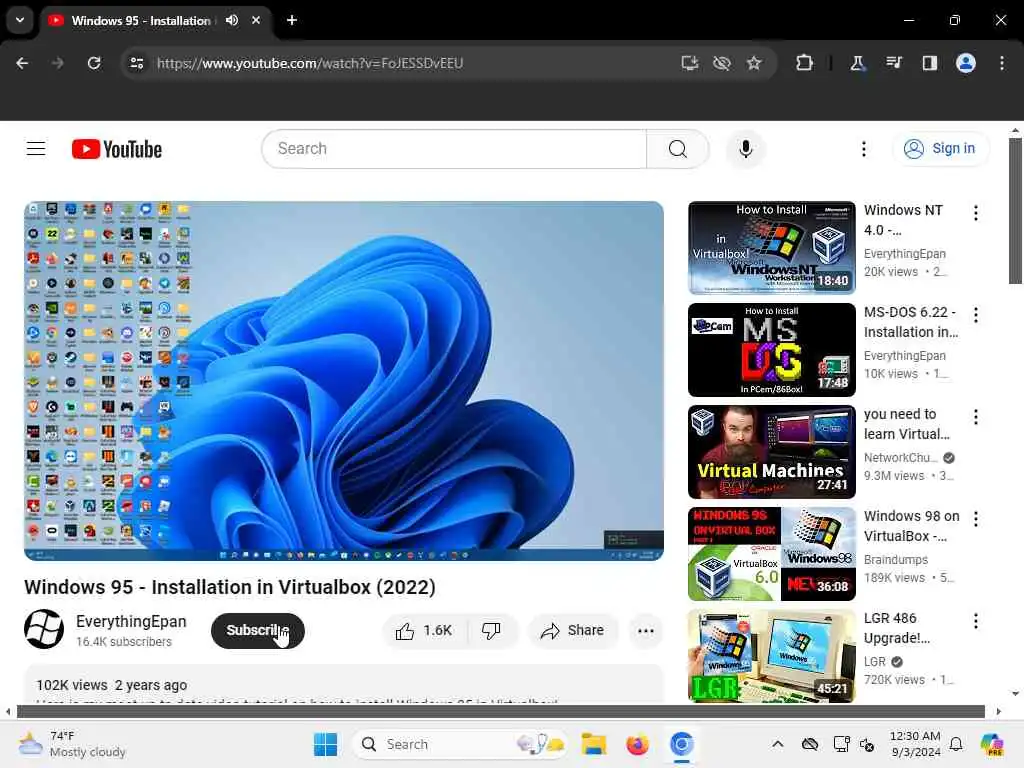Open YouTube settings three-dot menu near Sign in

(x=863, y=149)
